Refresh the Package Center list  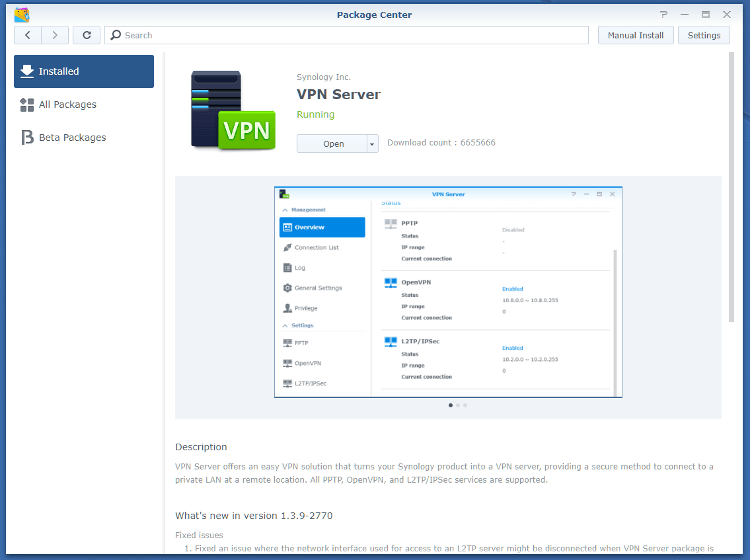(87, 35)
